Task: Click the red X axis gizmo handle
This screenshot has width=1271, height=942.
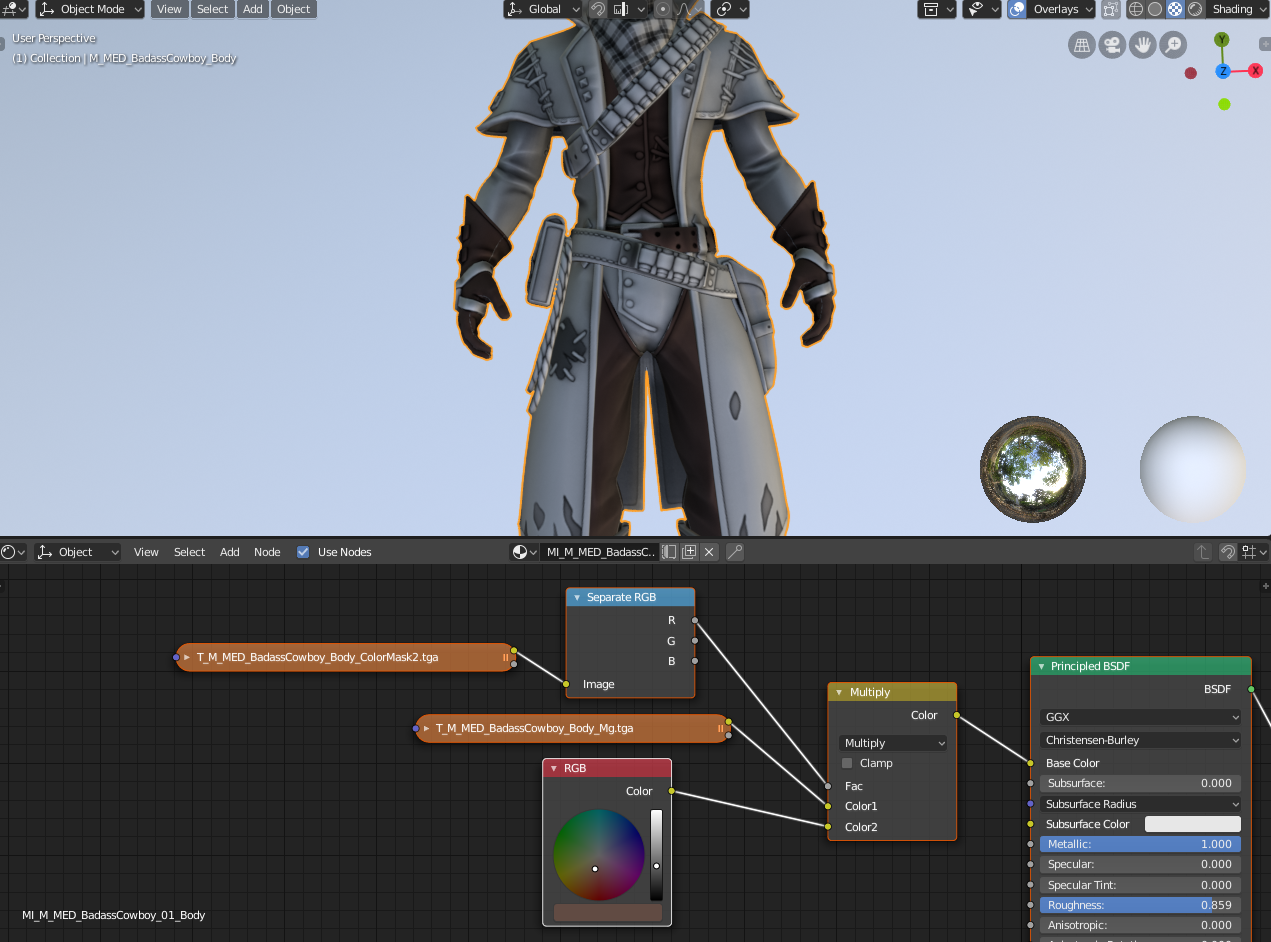Action: [1255, 71]
